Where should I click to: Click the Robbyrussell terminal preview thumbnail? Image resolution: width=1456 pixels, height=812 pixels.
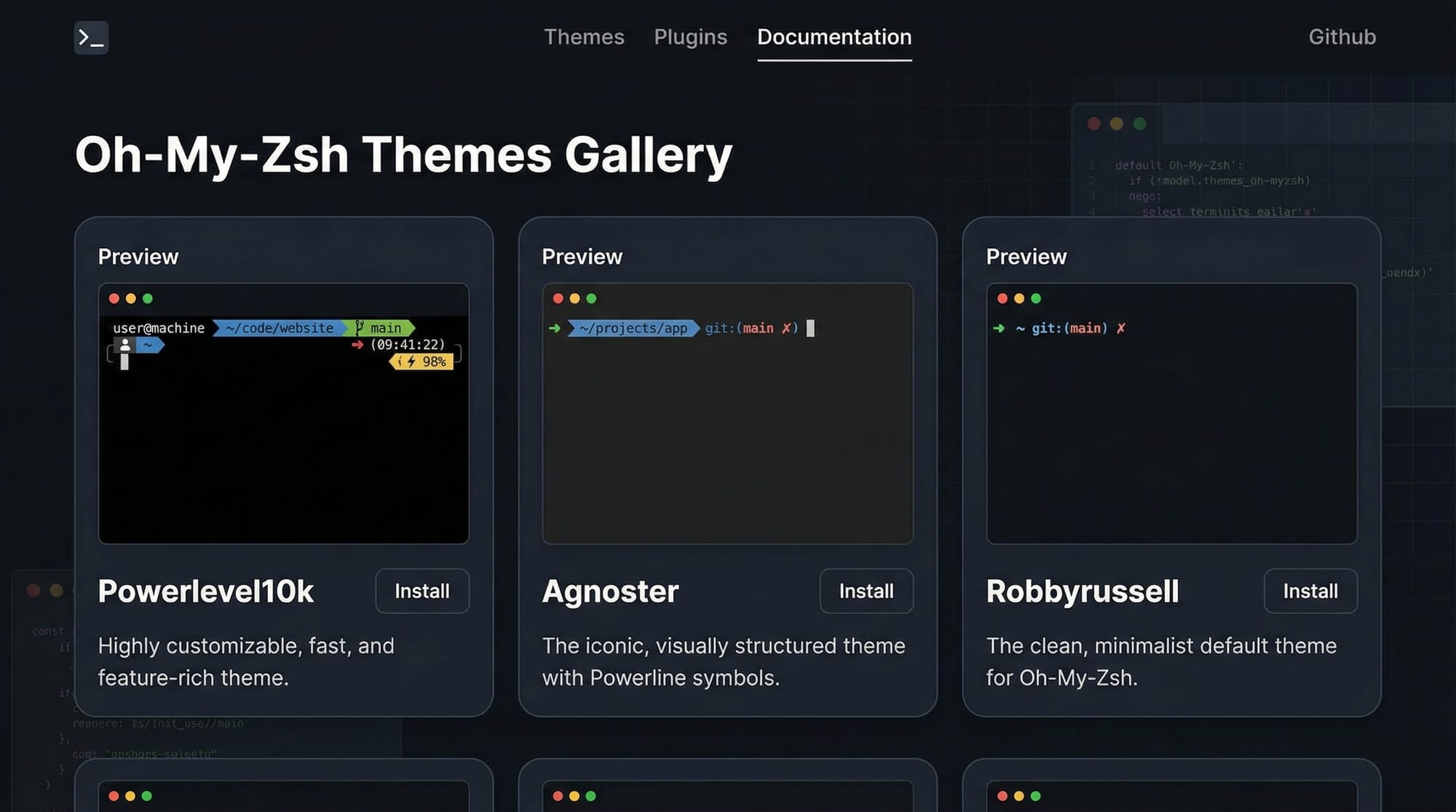1171,437
